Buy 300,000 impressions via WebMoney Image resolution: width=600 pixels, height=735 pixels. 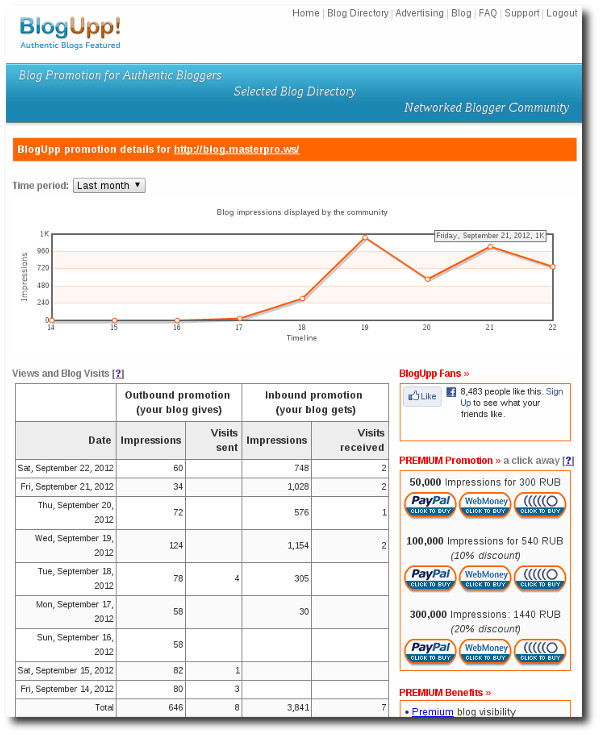pos(485,652)
